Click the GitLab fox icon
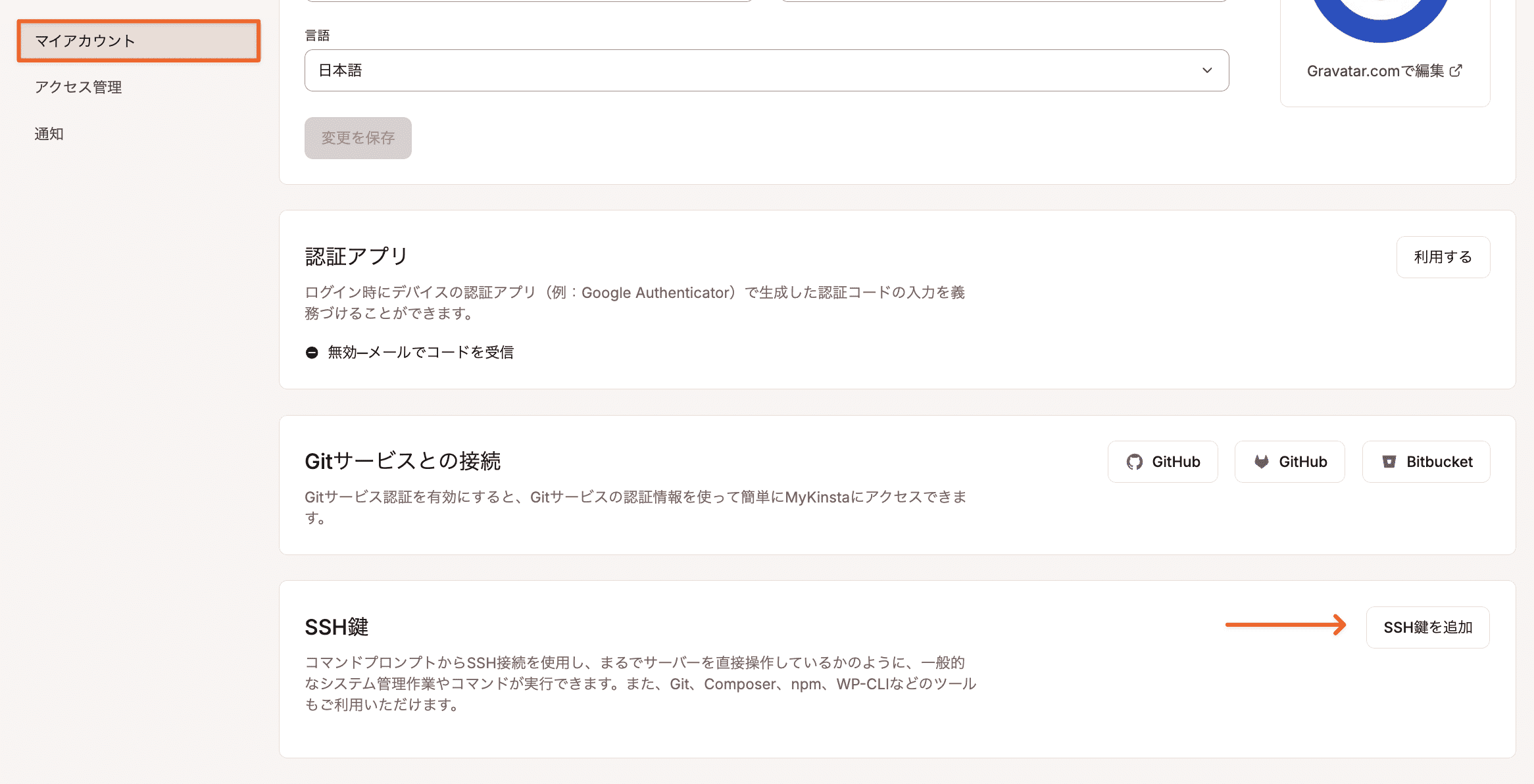 point(1262,461)
